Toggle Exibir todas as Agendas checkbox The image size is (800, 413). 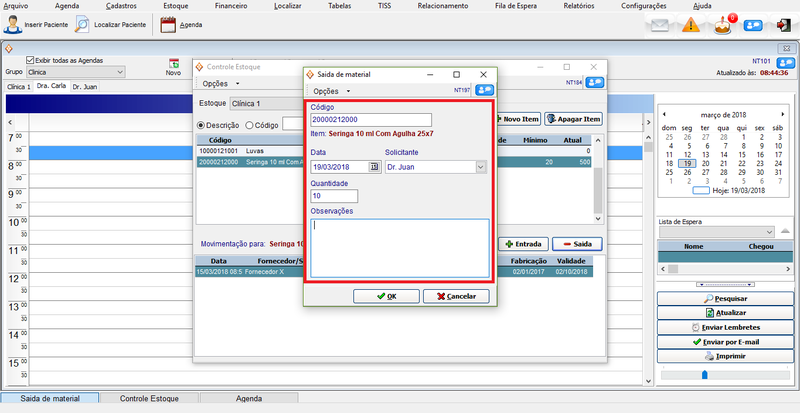point(28,61)
